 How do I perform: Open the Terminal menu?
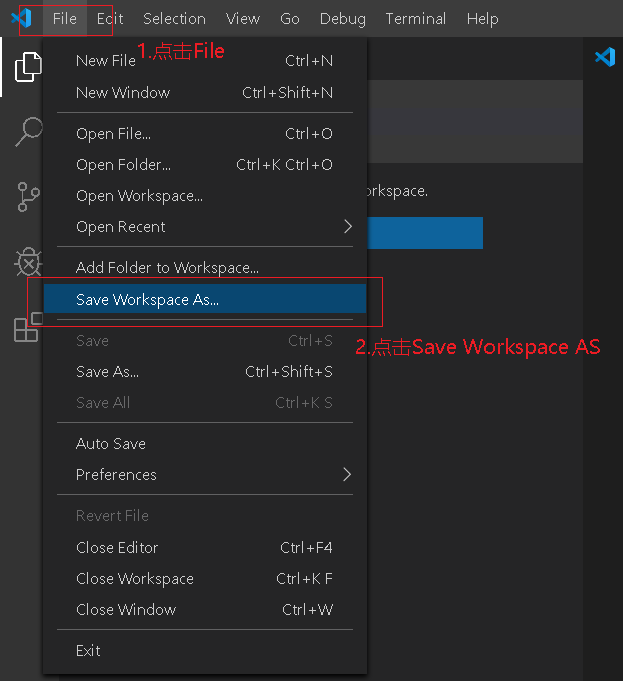pos(416,18)
